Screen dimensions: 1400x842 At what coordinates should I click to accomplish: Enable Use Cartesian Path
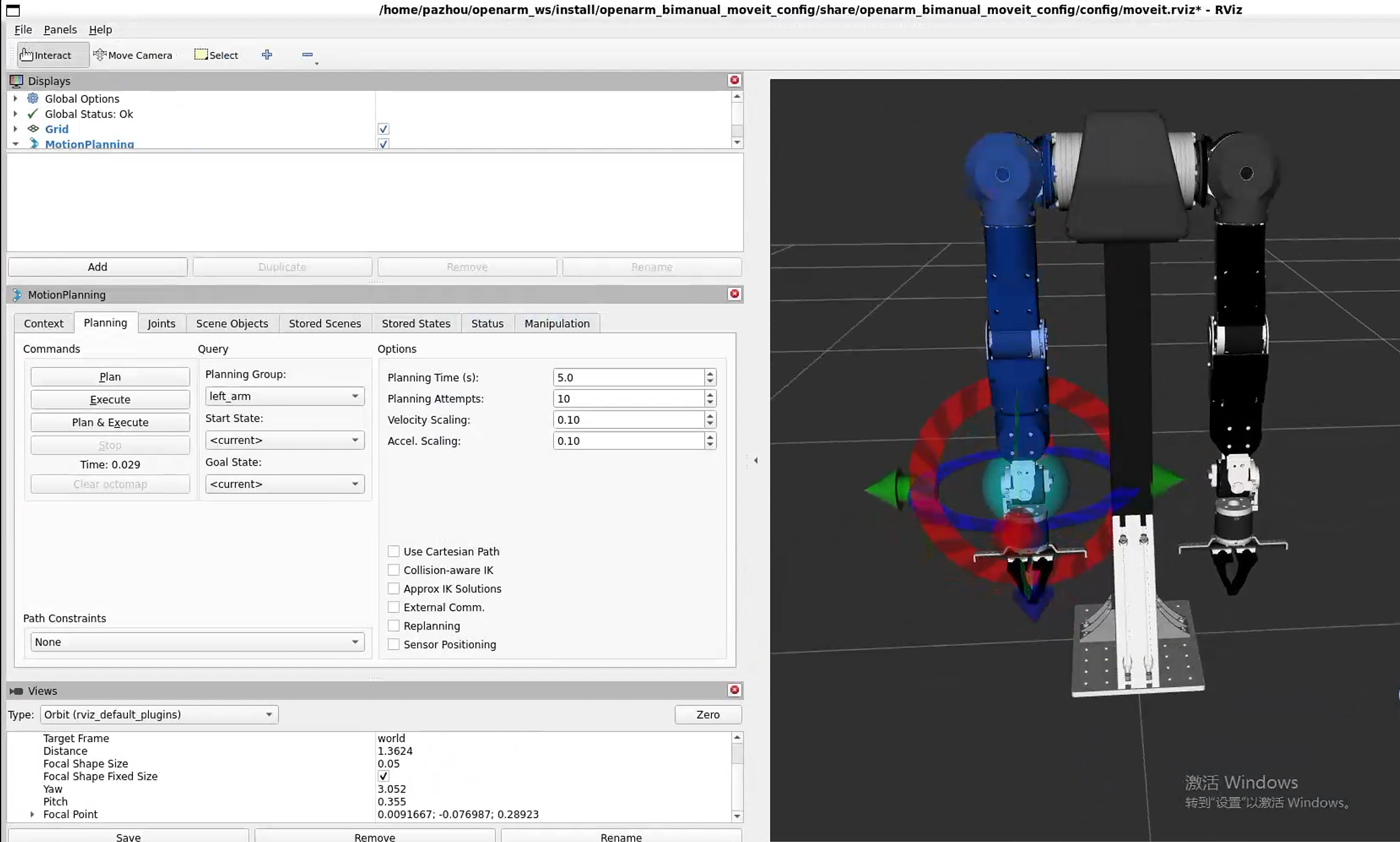(x=394, y=551)
